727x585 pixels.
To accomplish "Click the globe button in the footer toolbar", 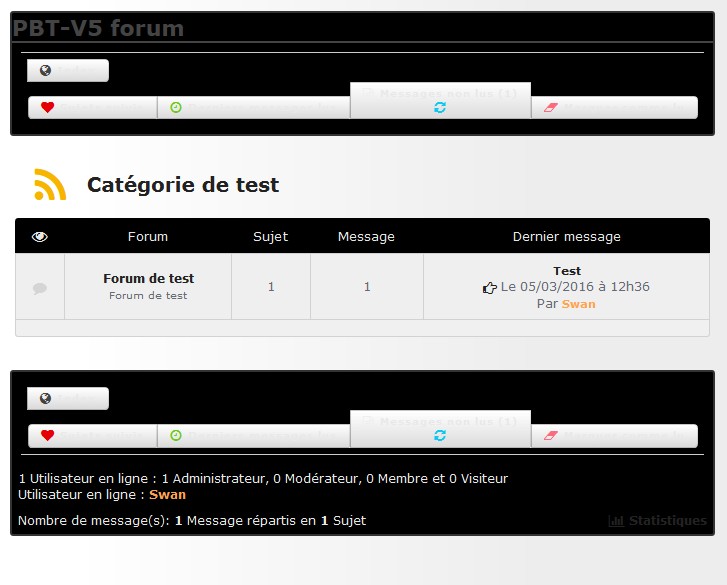I will (x=67, y=399).
